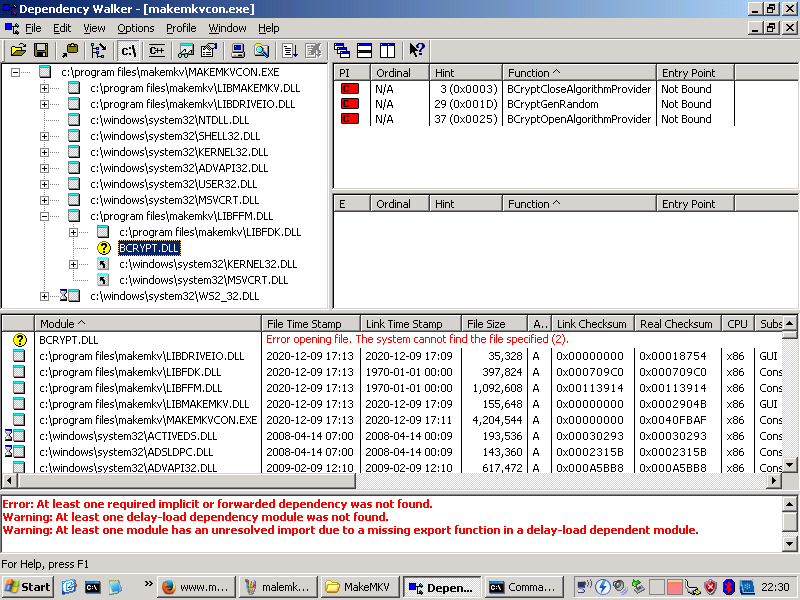Viewport: 800px width, 600px height.
Task: Click the module list horizontal scrollbar
Action: (400, 481)
